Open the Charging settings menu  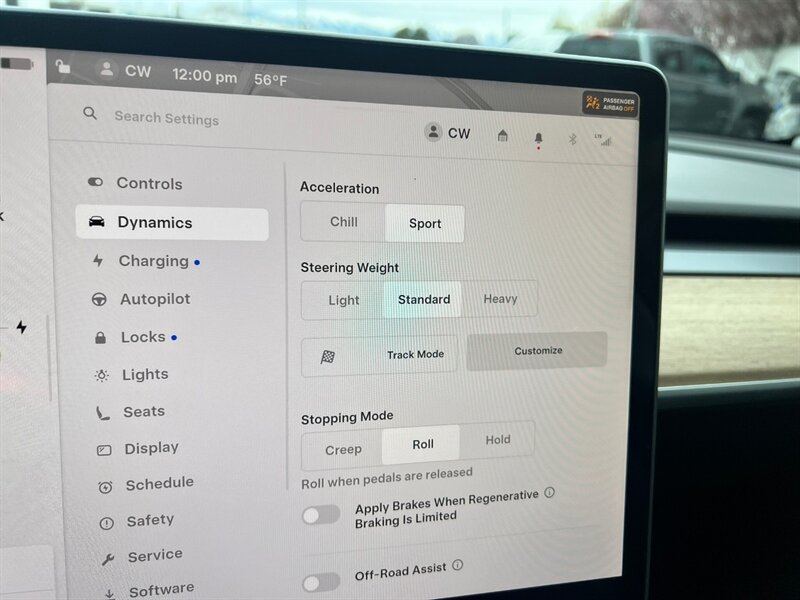tap(153, 261)
